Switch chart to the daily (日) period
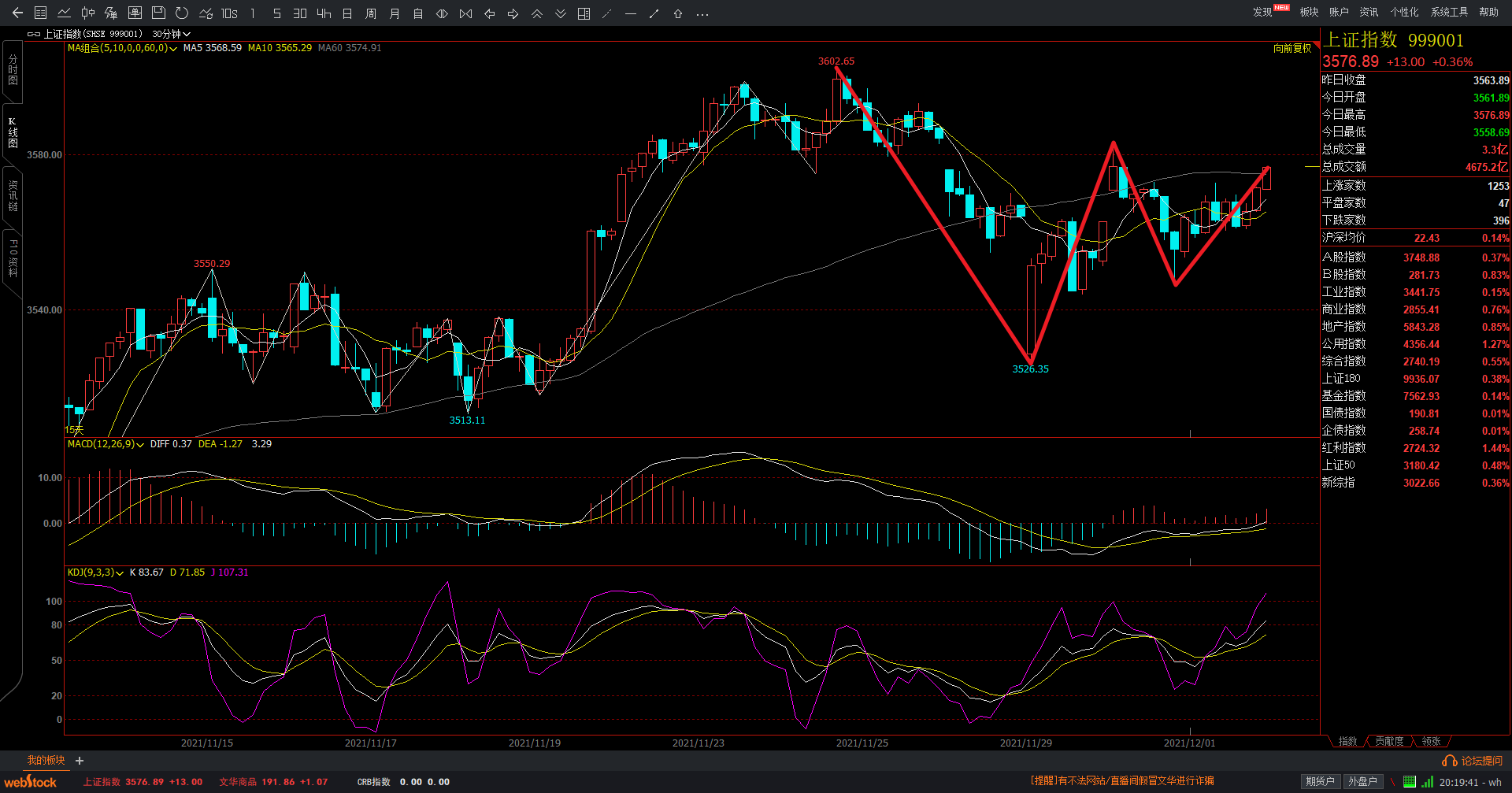 pos(347,13)
